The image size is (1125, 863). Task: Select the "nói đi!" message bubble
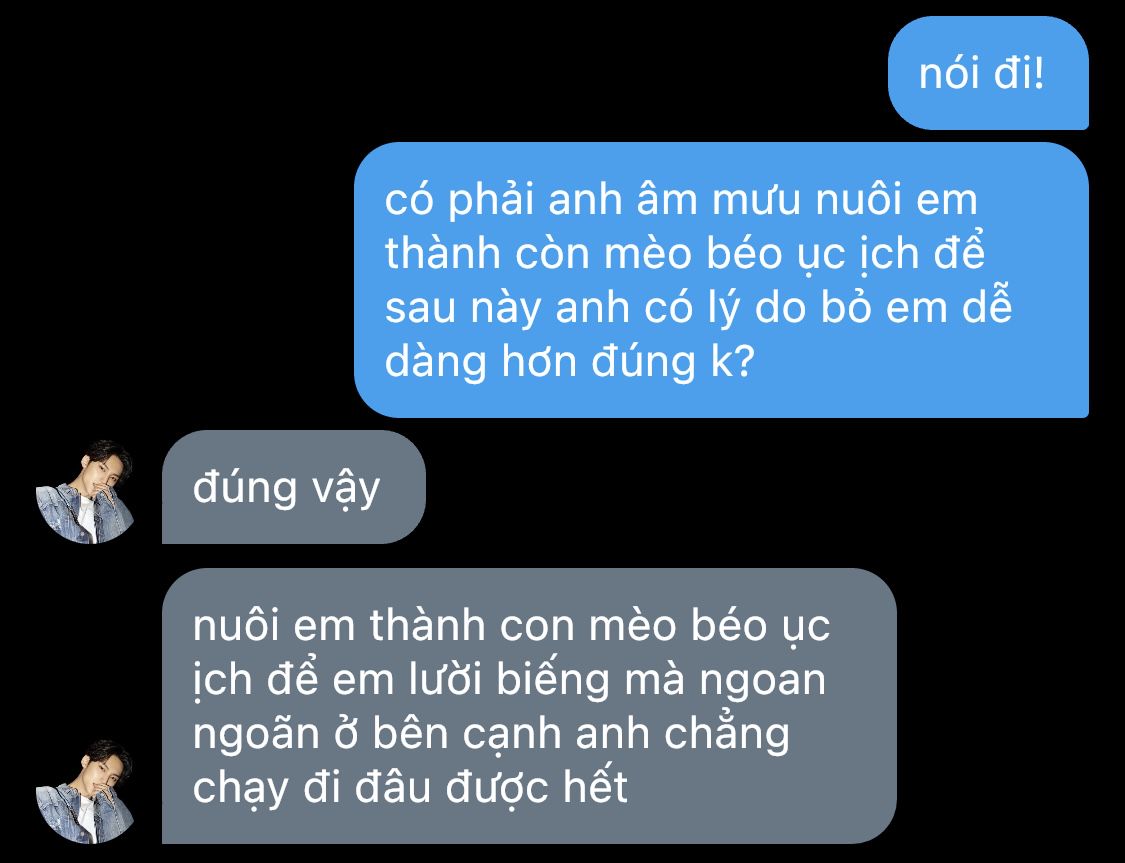click(x=988, y=73)
